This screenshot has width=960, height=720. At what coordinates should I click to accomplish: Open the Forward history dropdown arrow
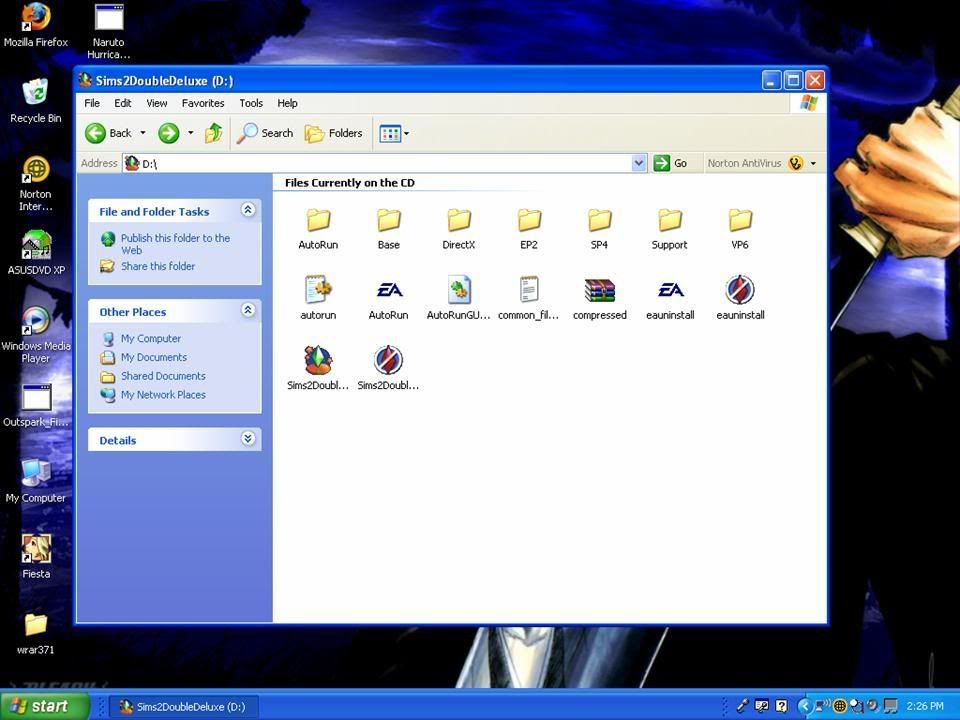point(190,133)
